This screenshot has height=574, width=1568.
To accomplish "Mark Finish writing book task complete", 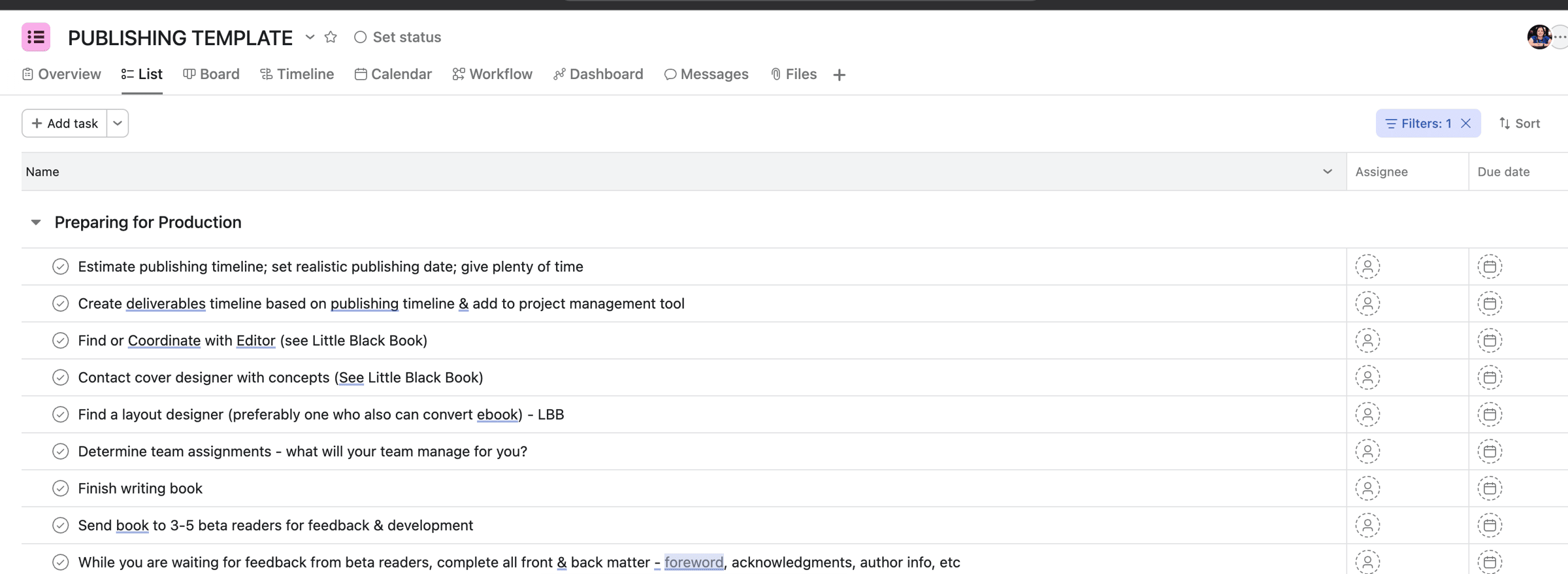I will pos(61,488).
